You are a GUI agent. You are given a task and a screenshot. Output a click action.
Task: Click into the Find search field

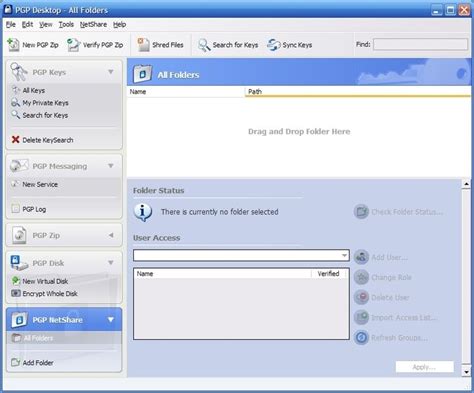tap(420, 44)
